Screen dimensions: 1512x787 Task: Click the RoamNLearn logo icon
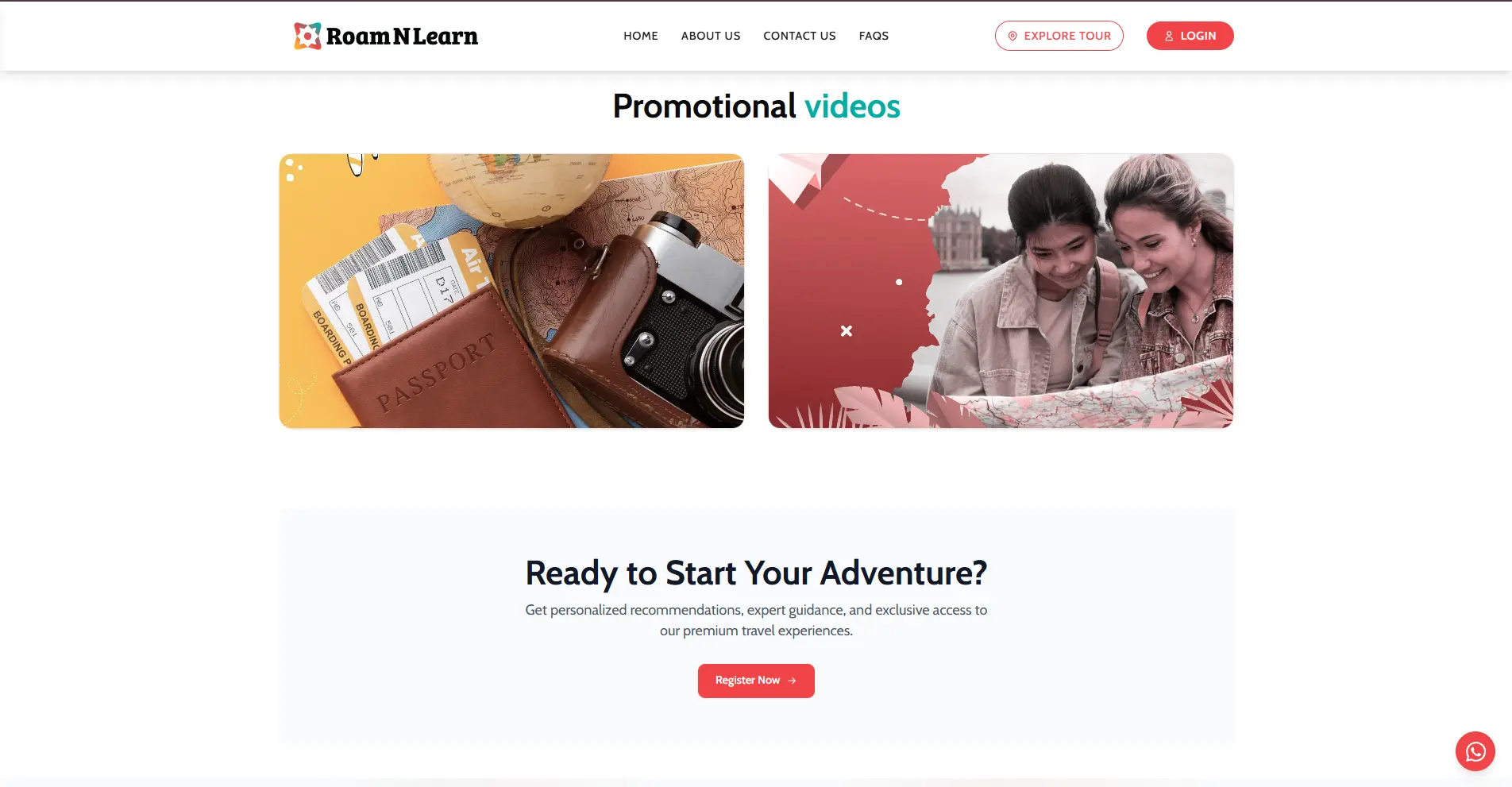point(307,36)
